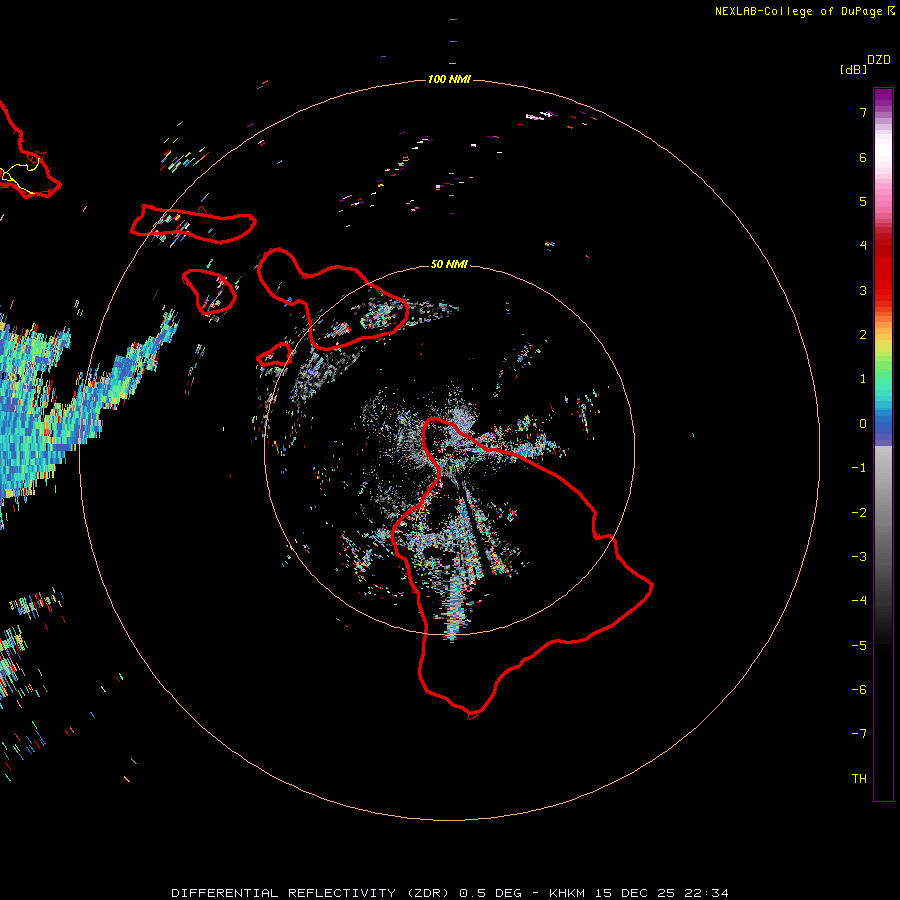Click the 1 value on color scale

click(x=863, y=379)
